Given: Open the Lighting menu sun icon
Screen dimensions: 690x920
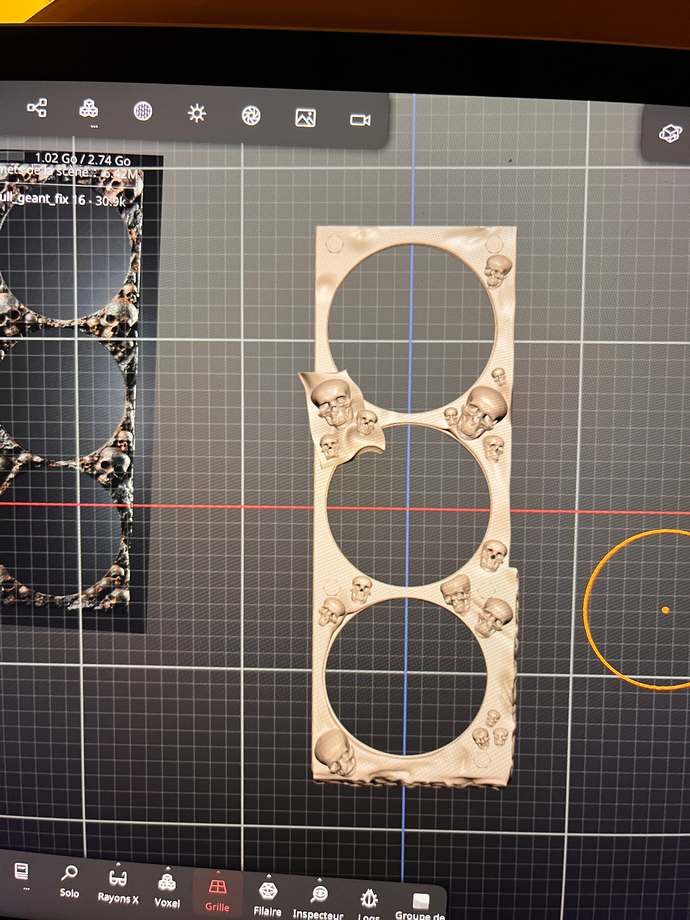Looking at the screenshot, I should click(x=197, y=113).
